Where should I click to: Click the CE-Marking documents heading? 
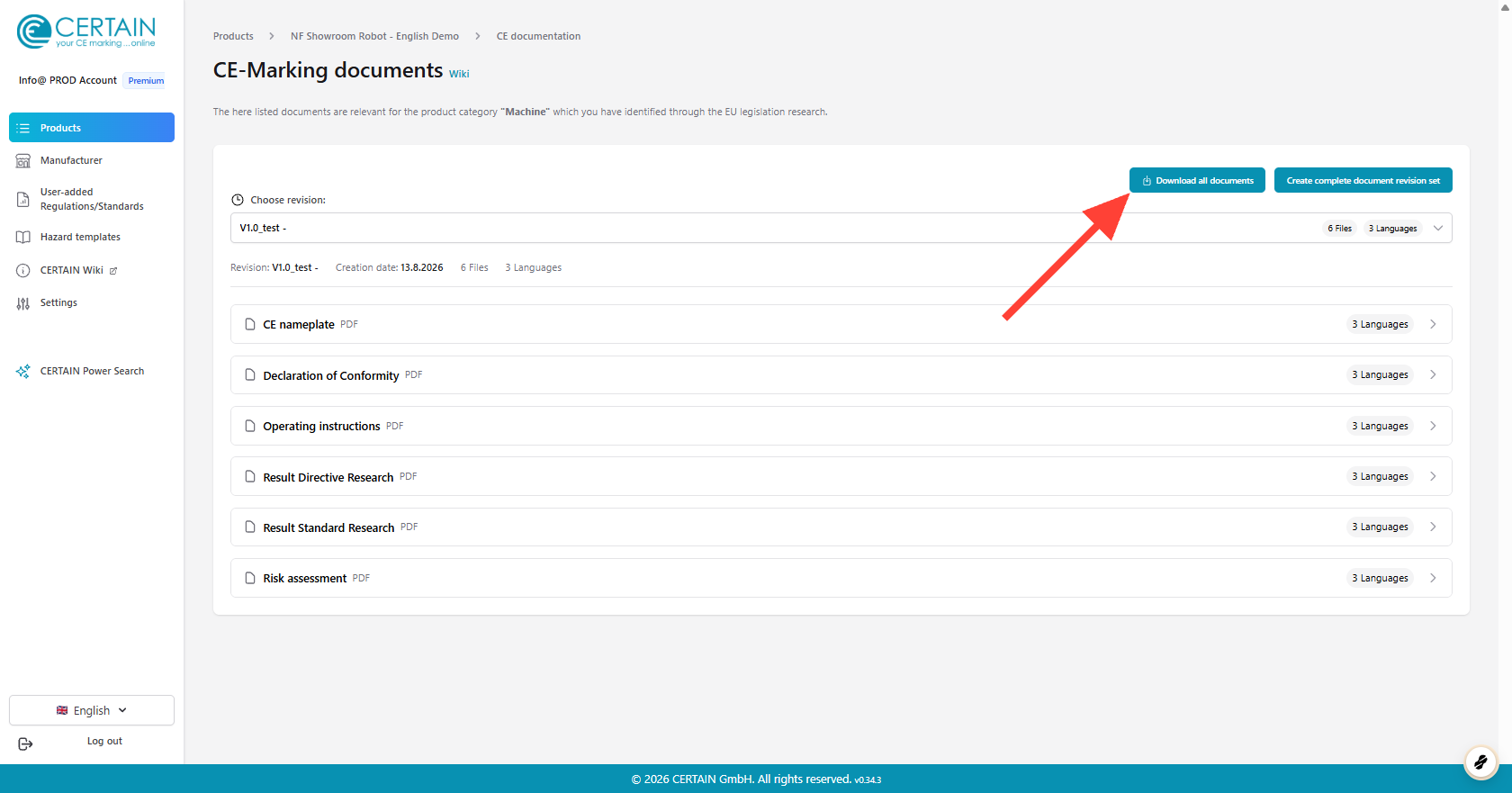328,70
